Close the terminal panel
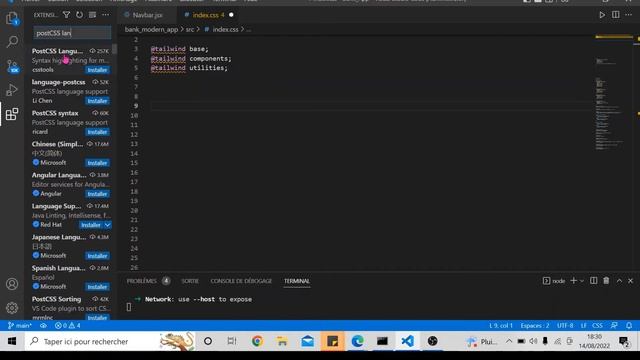The height and width of the screenshot is (360, 640). pyautogui.click(x=631, y=281)
